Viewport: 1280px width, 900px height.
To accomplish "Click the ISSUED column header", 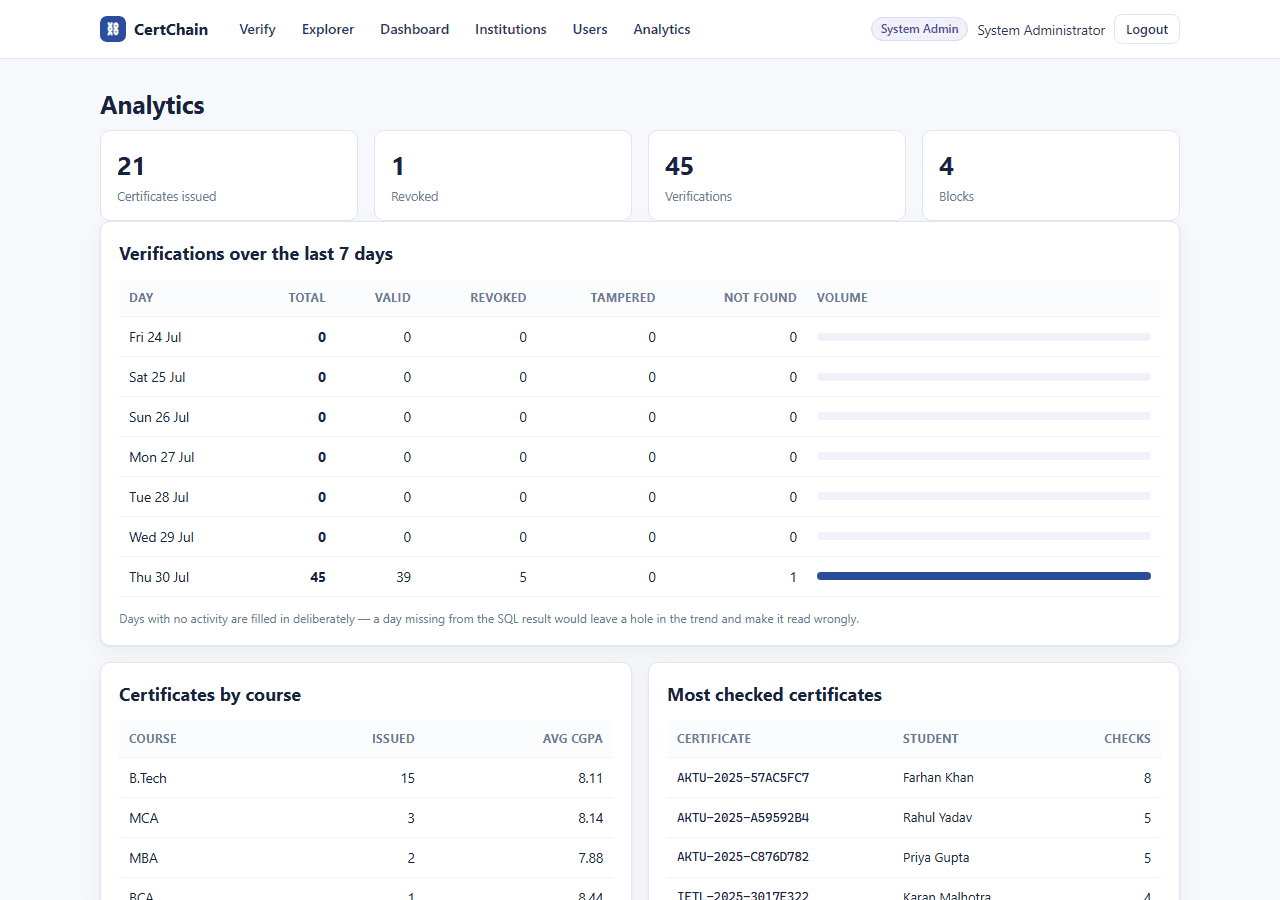I will click(x=393, y=739).
